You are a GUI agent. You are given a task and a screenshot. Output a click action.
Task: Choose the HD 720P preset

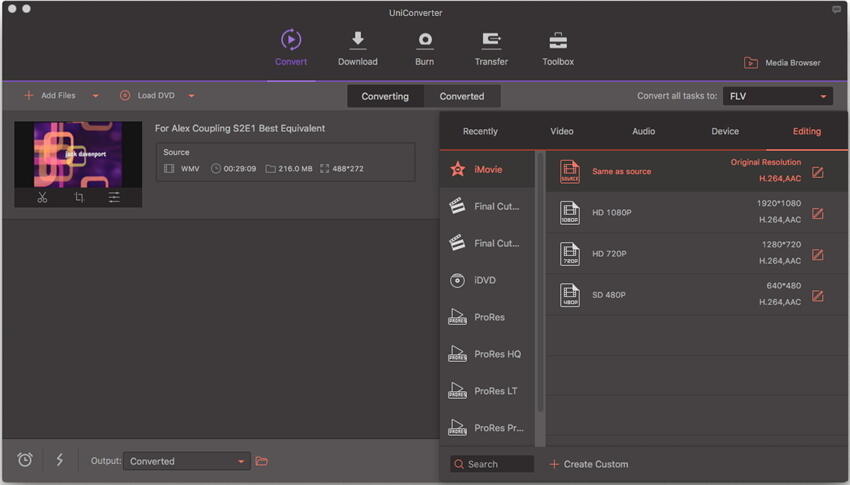tap(697, 254)
